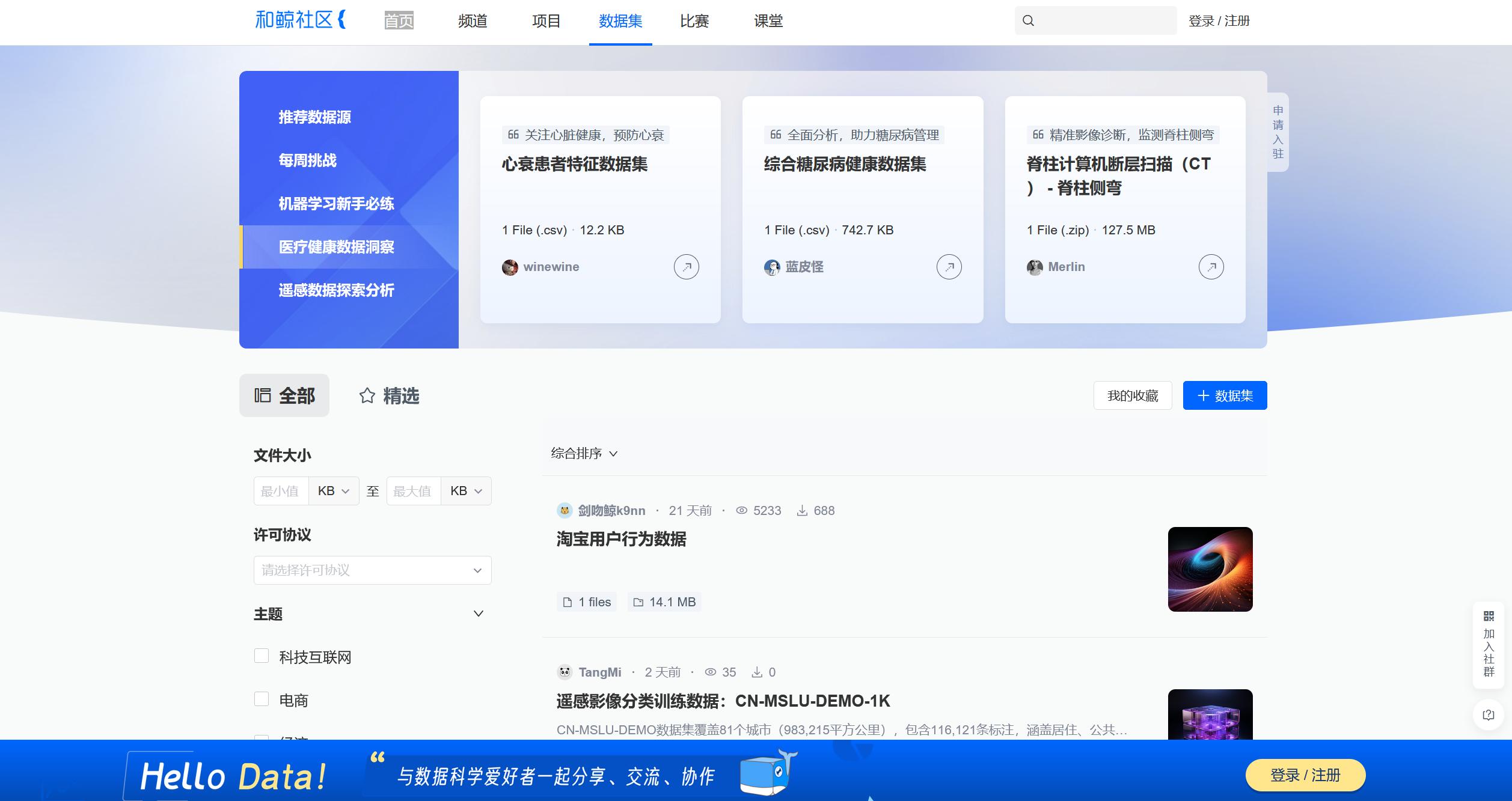Select the 数据集 navigation tab
Screen dimensions: 1512x801
click(x=620, y=21)
